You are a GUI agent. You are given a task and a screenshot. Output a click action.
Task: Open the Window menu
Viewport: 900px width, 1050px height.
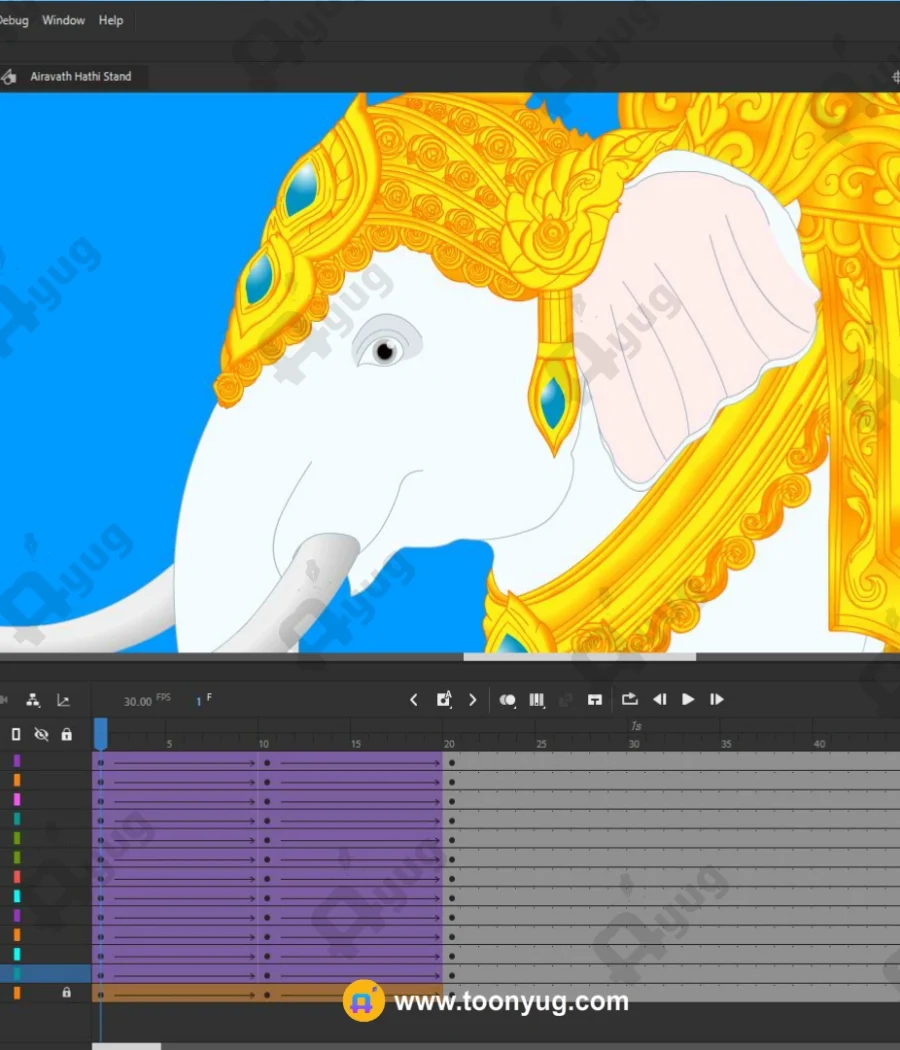[x=63, y=20]
